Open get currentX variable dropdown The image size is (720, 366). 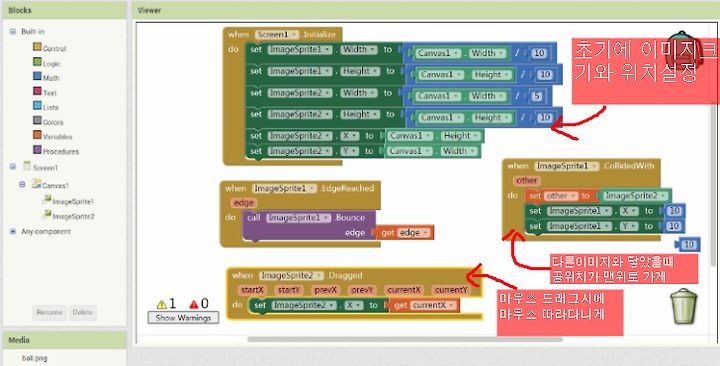coord(434,305)
